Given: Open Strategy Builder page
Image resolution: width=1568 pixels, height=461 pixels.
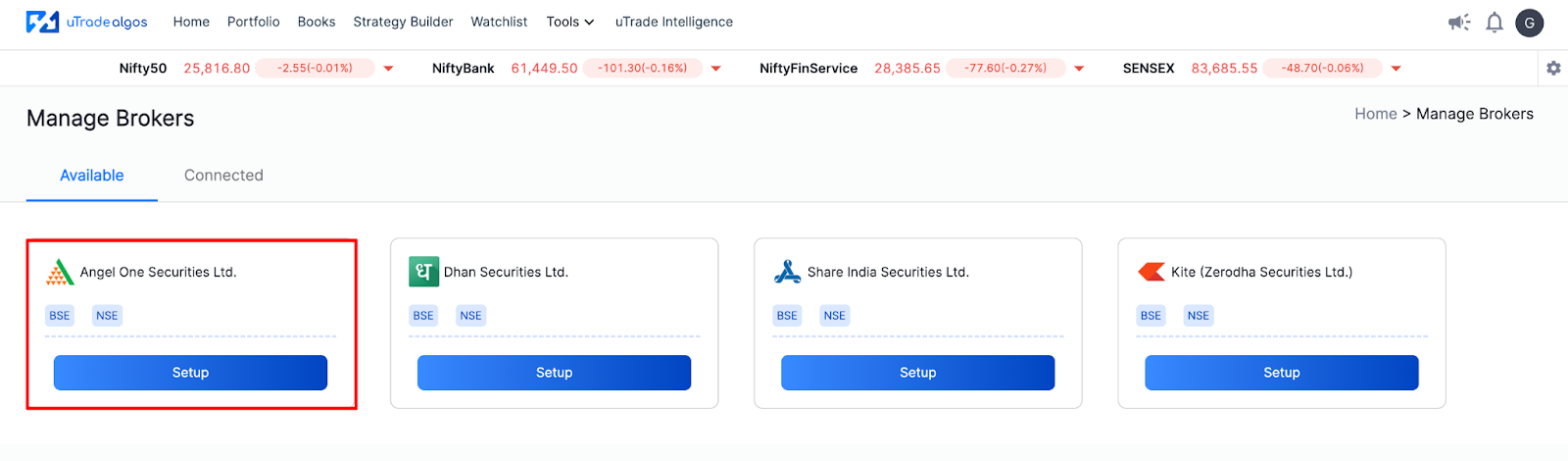Looking at the screenshot, I should (x=403, y=22).
